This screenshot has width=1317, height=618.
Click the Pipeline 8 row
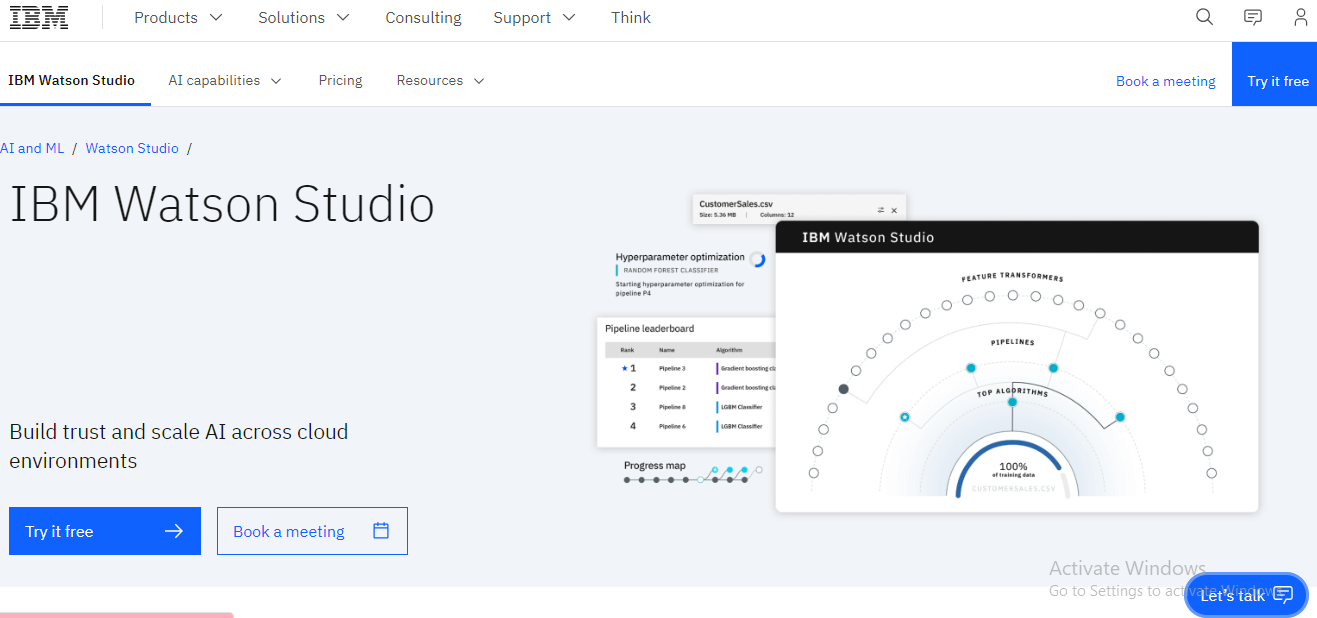(x=689, y=407)
